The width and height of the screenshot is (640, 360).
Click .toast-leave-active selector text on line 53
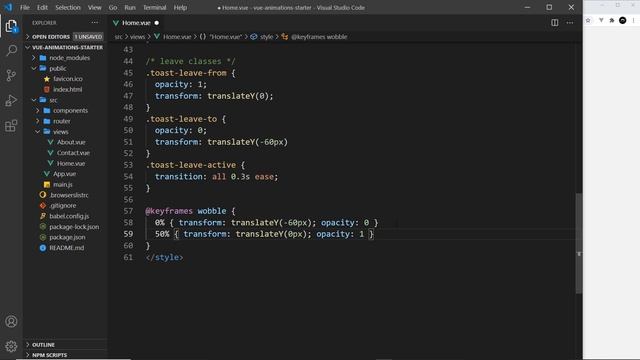(x=191, y=165)
